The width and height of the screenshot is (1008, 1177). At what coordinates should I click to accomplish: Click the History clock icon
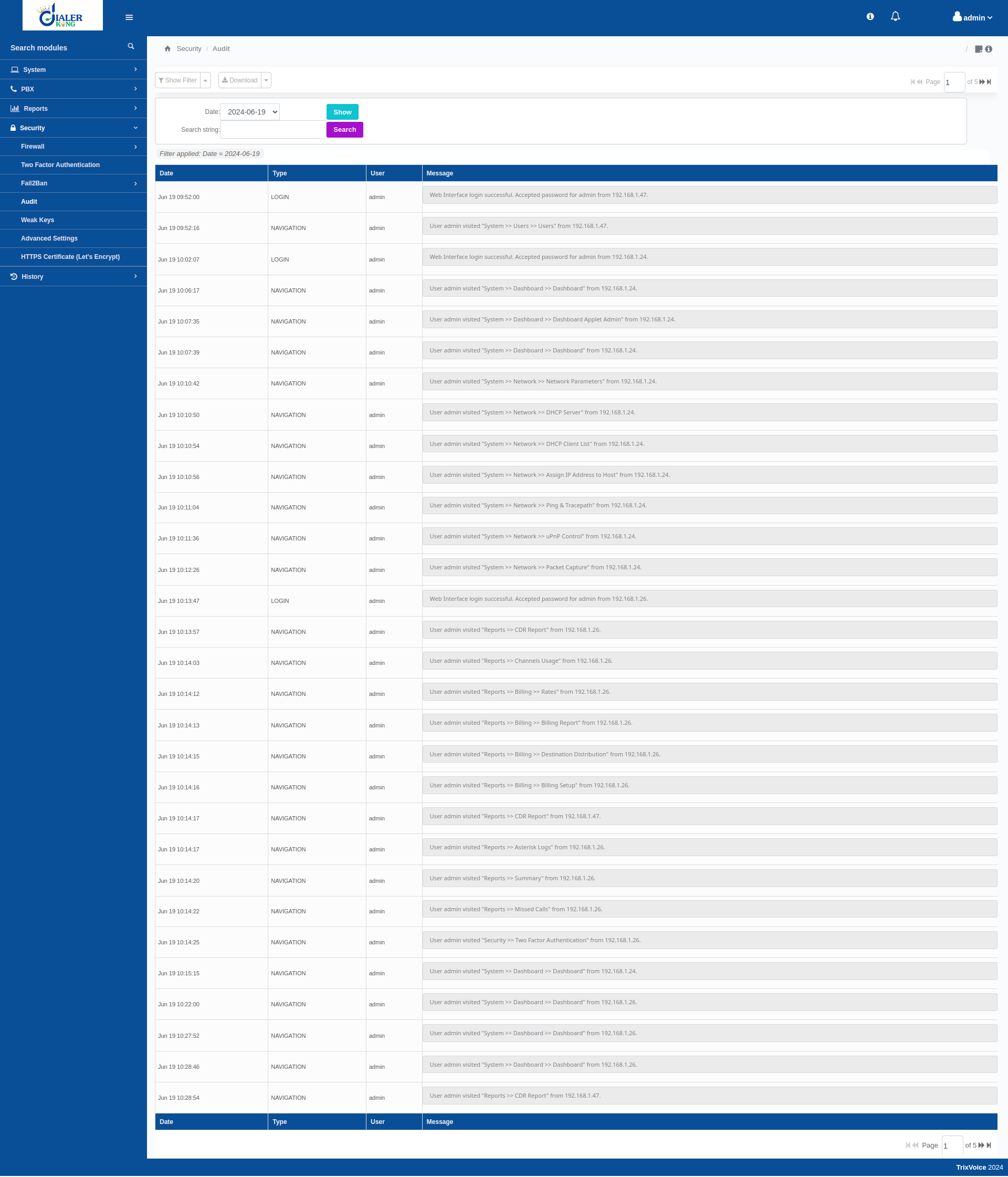[14, 277]
